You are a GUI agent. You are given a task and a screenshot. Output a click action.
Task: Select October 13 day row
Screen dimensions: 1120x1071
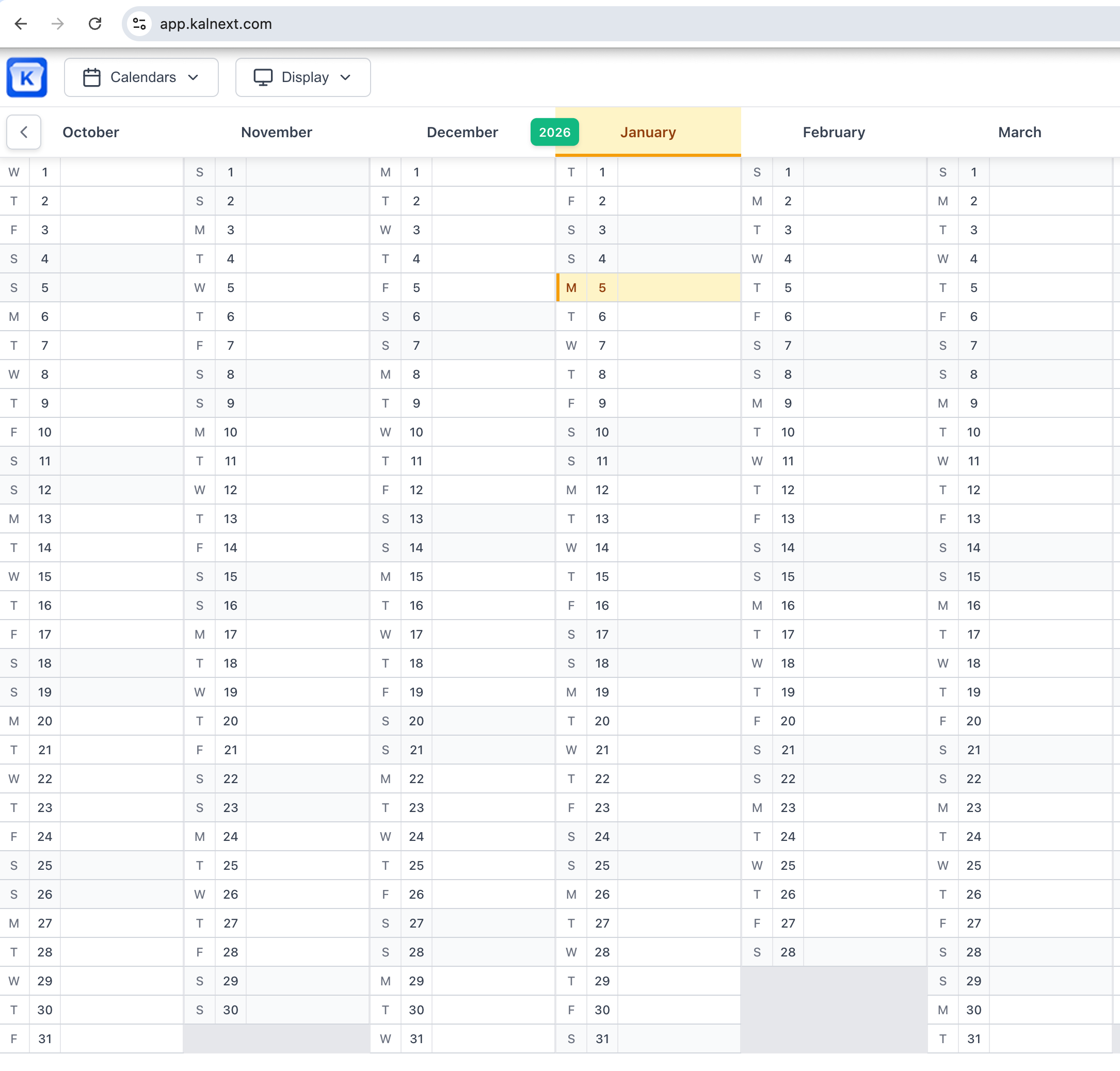[91, 518]
